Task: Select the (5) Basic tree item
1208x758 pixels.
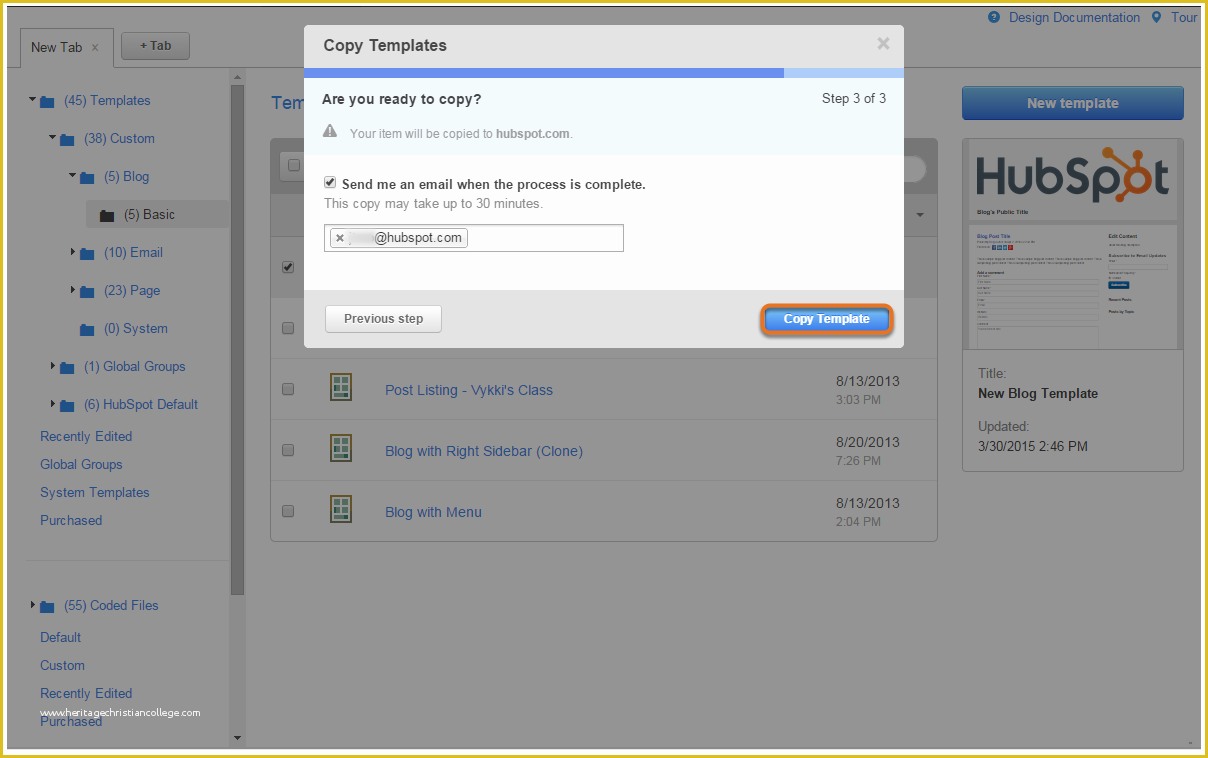Action: 158,214
